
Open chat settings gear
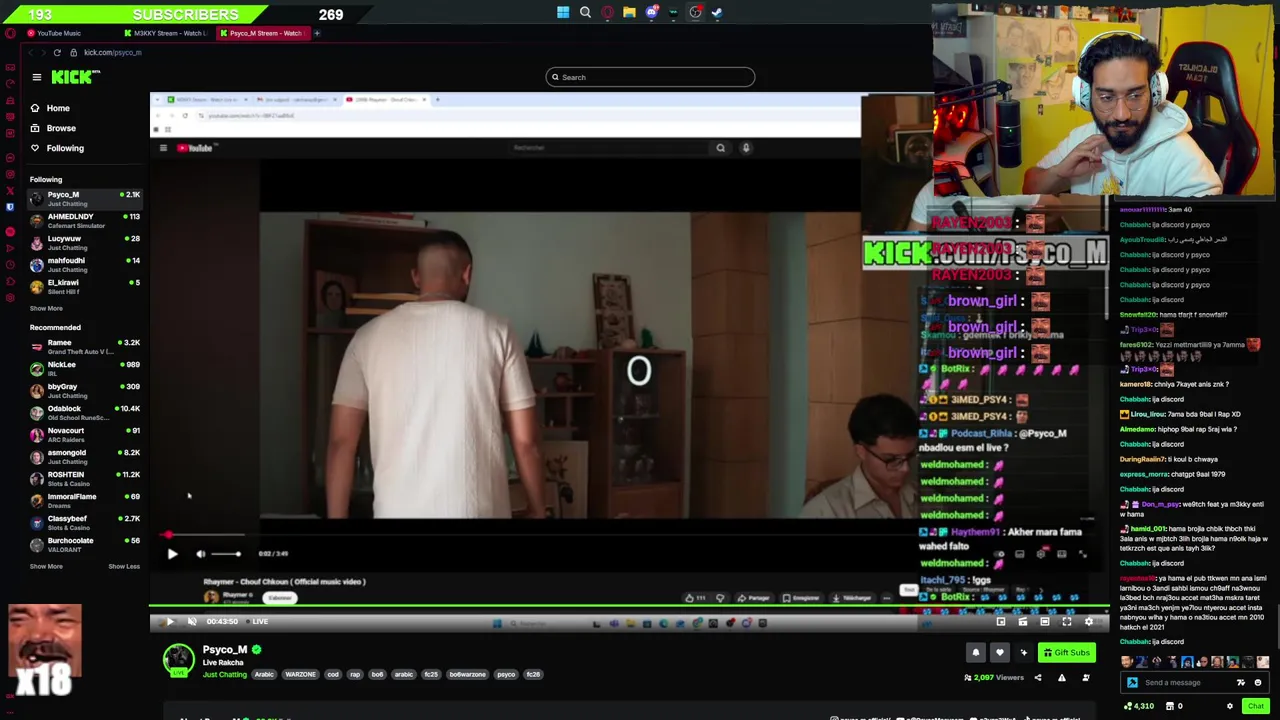click(x=1230, y=706)
